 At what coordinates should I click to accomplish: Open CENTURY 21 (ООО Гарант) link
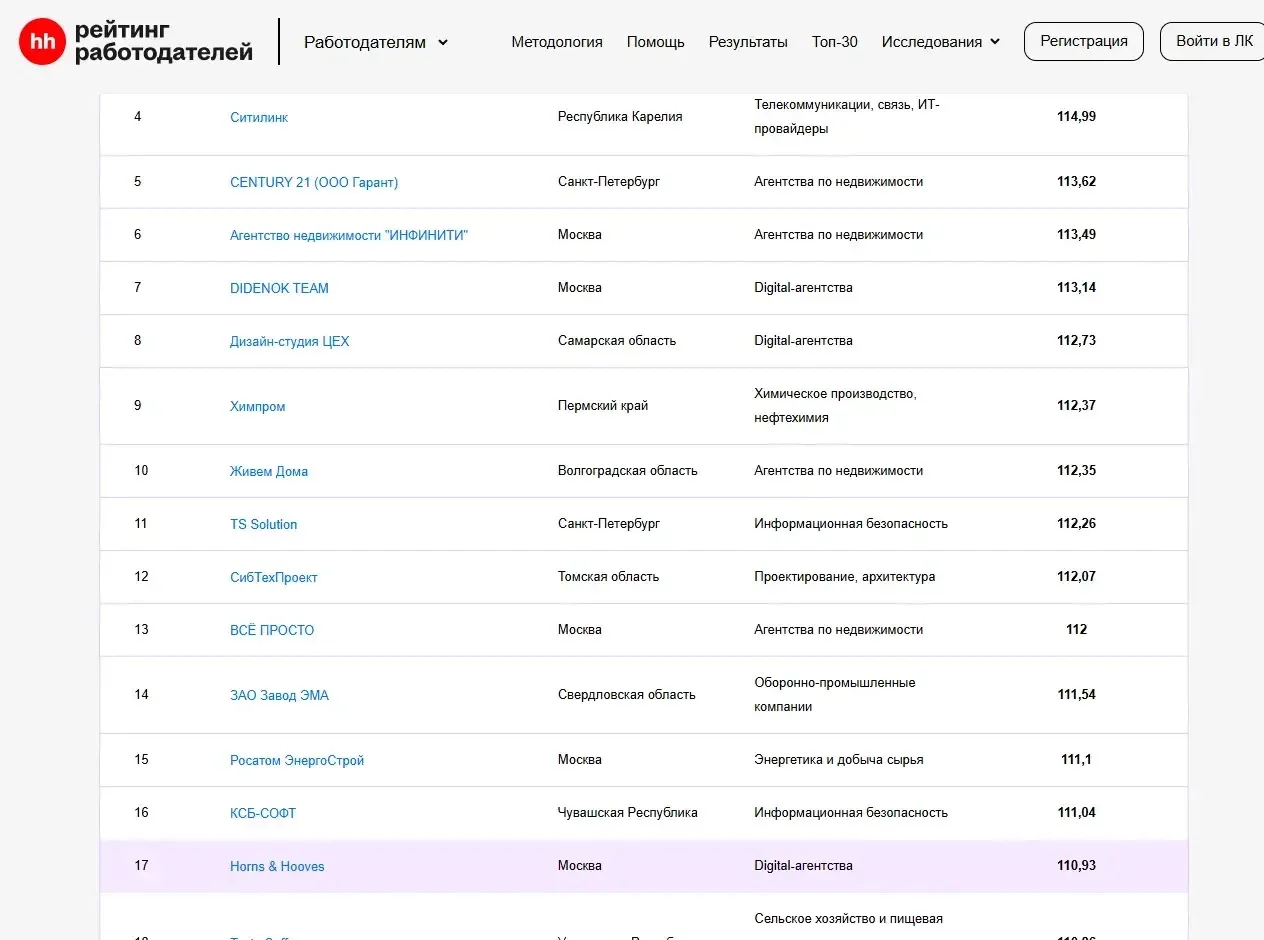pyautogui.click(x=314, y=182)
